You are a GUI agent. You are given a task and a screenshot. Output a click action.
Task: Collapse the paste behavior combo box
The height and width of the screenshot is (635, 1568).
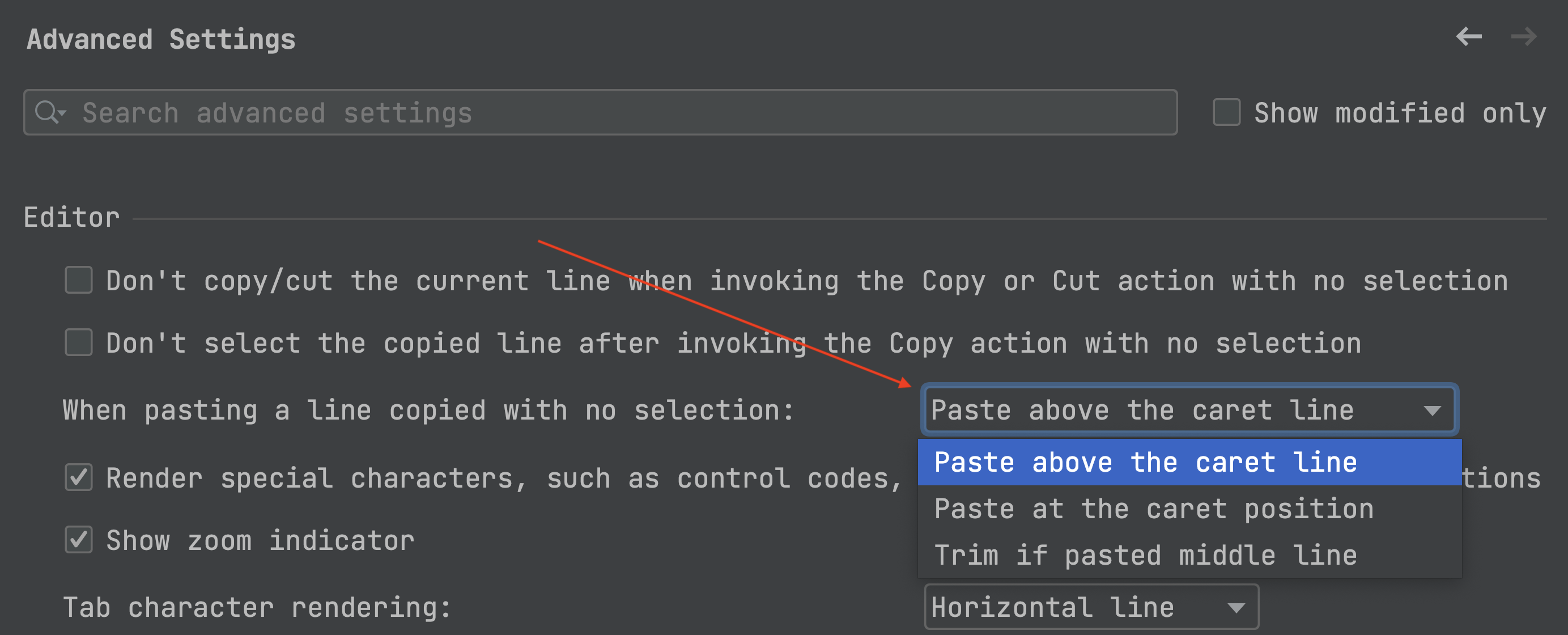point(1189,410)
